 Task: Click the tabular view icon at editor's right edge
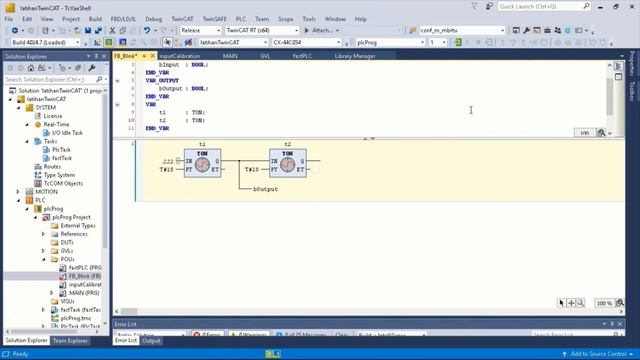point(618,77)
